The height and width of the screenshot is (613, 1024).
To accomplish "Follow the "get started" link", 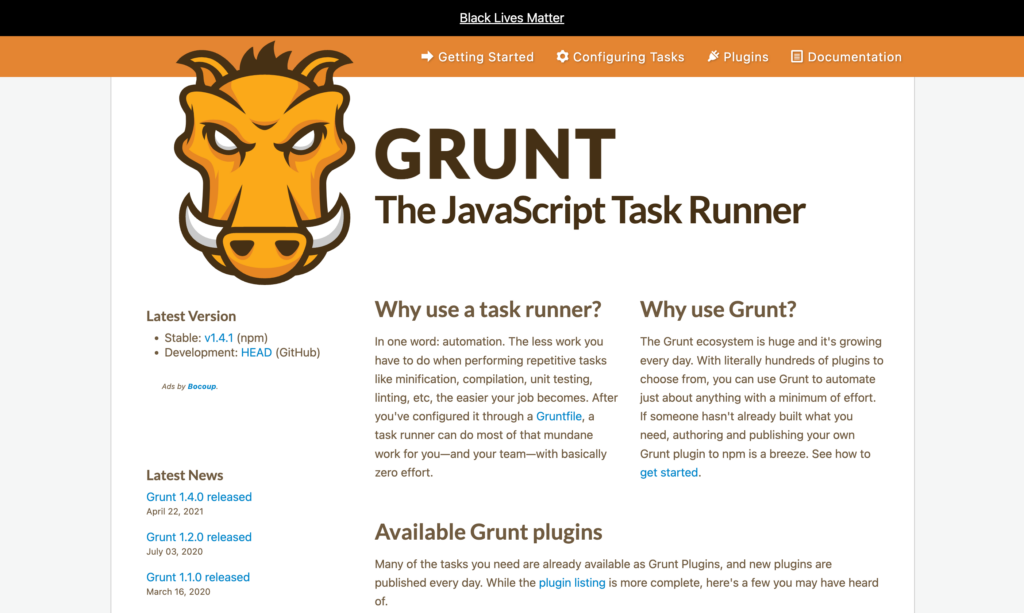I will click(669, 473).
